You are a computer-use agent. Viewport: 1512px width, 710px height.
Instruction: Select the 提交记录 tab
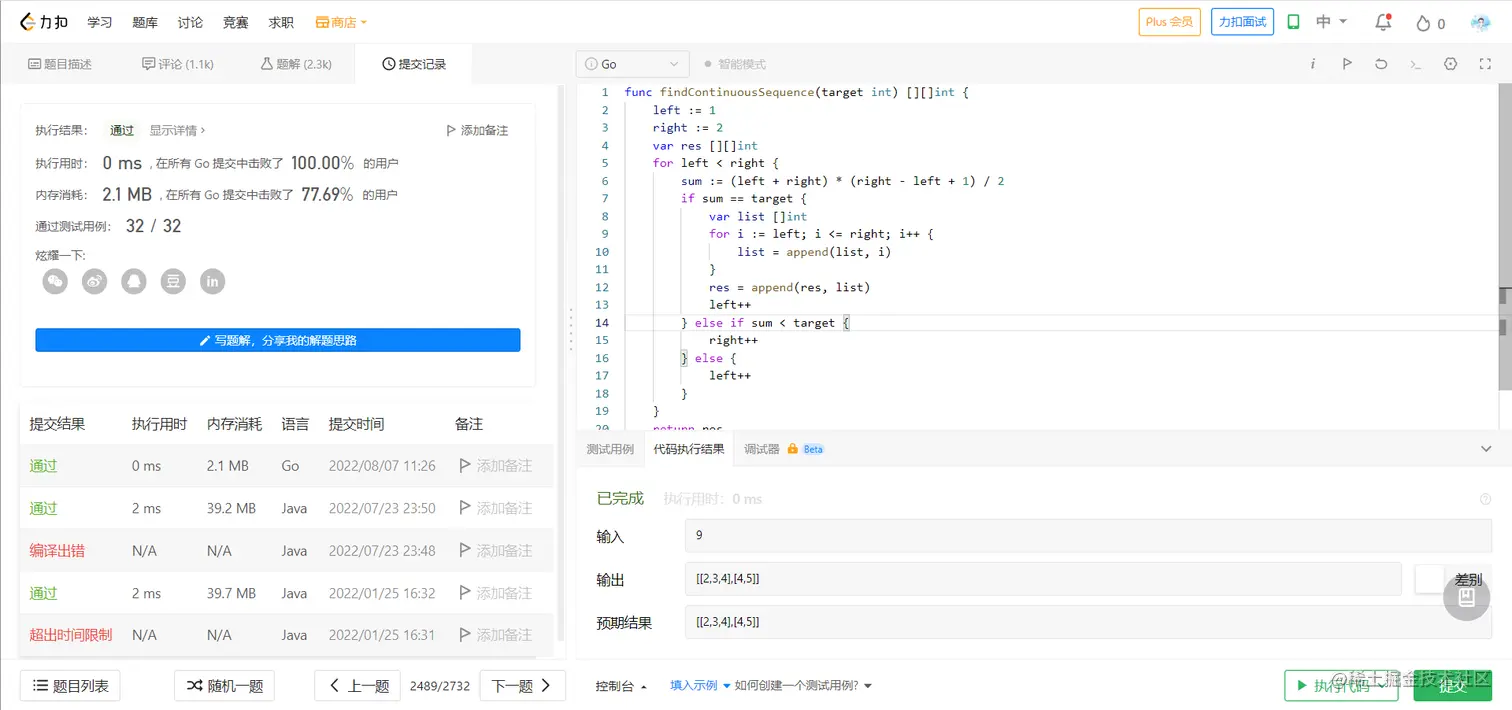tap(414, 64)
